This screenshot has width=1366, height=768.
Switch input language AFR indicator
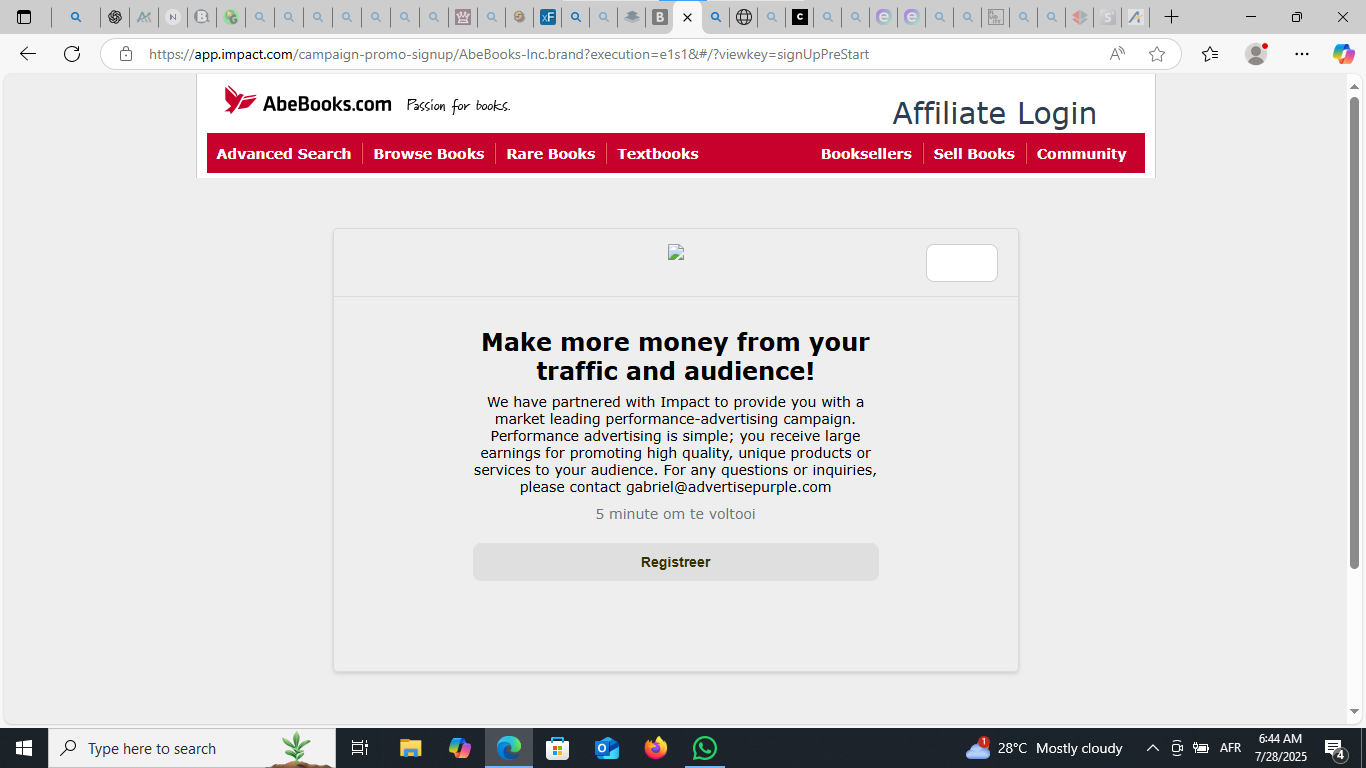[1230, 748]
